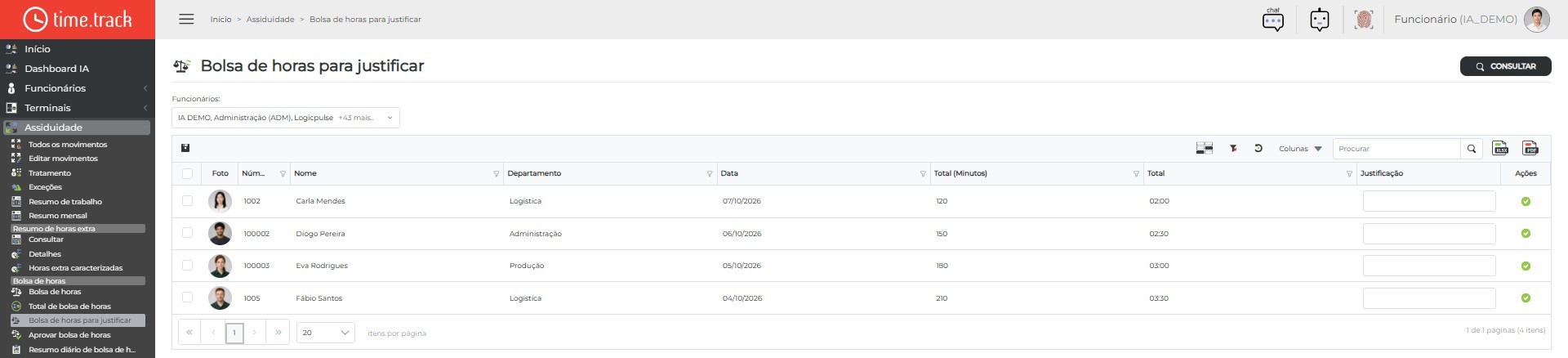Open the robot assistant icon
This screenshot has height=358, width=1568.
[x=1320, y=20]
